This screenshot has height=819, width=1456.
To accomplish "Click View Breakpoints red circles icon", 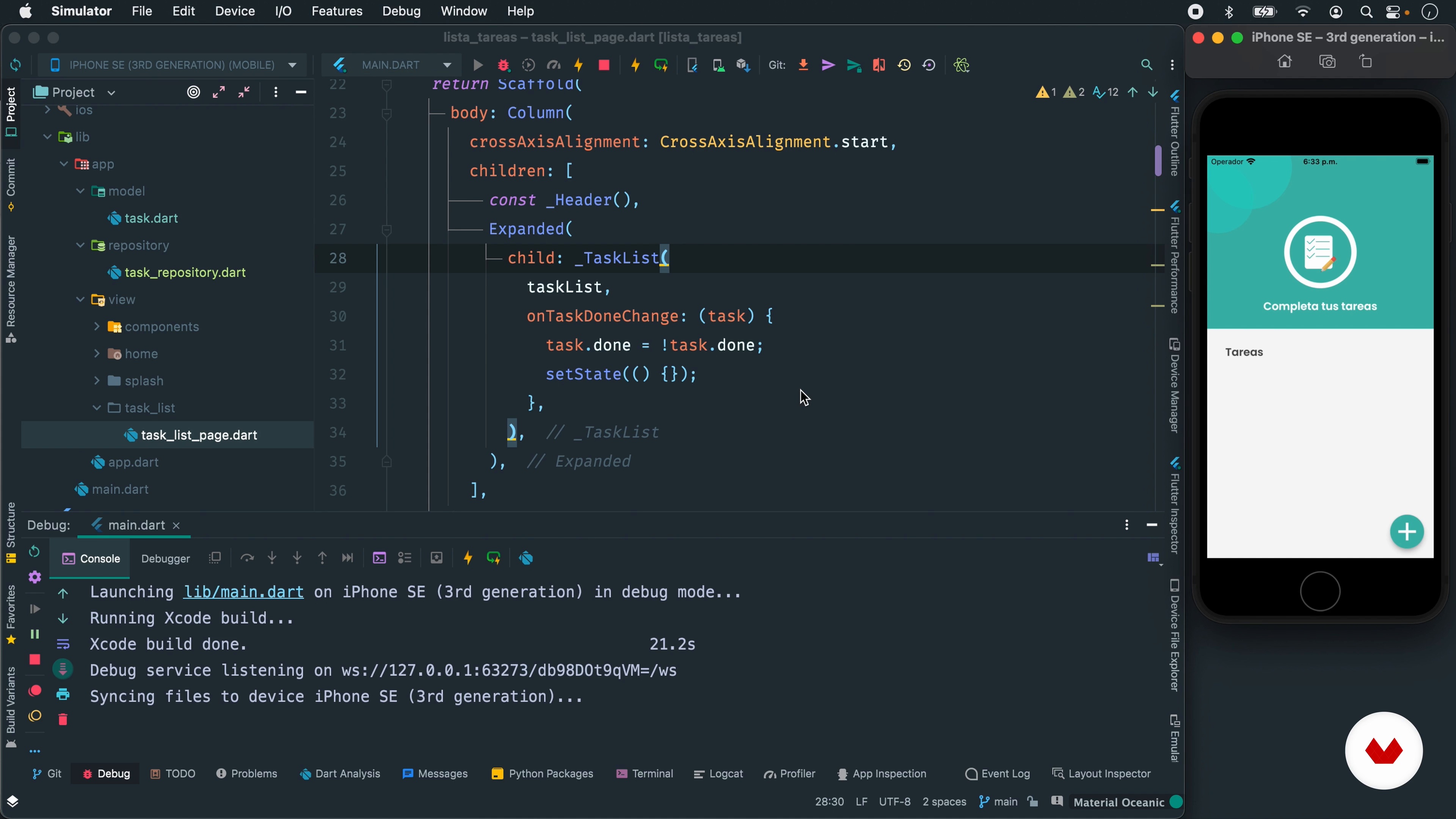I will click(35, 691).
